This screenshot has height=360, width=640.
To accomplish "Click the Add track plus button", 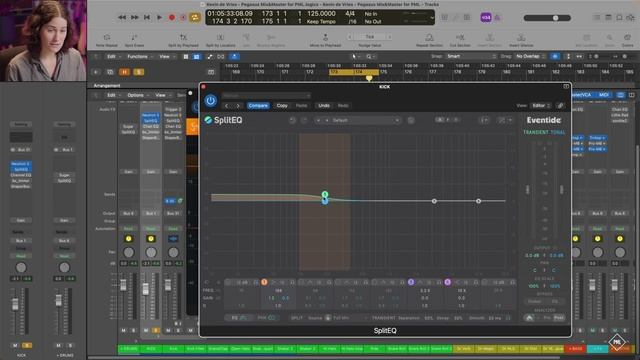I will pos(96,72).
